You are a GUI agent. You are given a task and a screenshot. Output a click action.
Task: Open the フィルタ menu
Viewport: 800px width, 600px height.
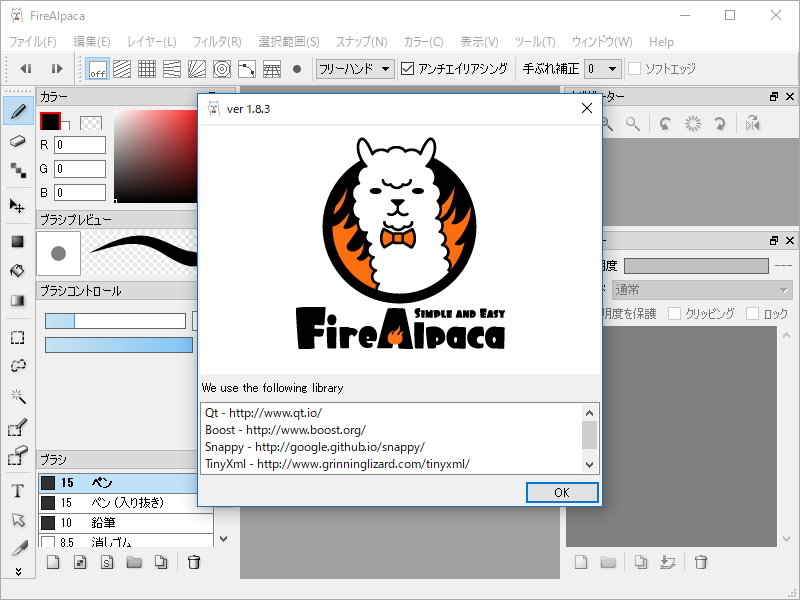218,42
